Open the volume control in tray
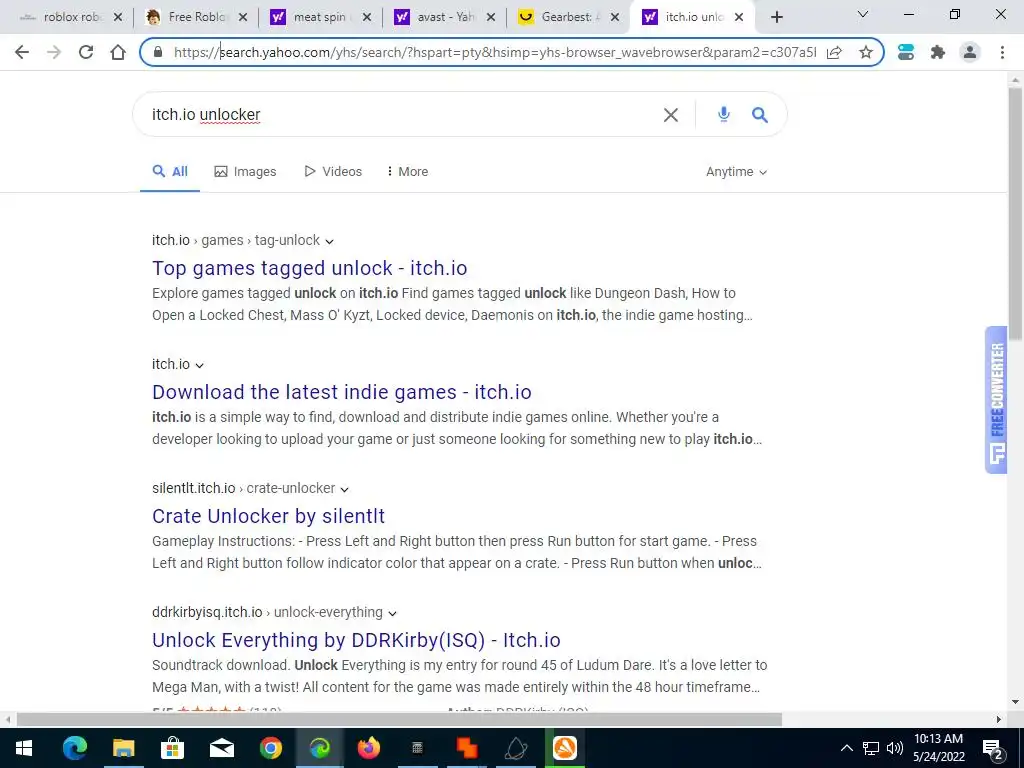The width and height of the screenshot is (1024, 768). click(895, 748)
